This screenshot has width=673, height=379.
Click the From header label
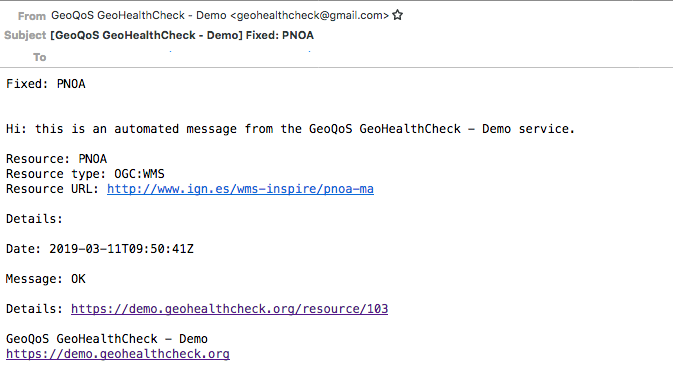click(x=32, y=16)
